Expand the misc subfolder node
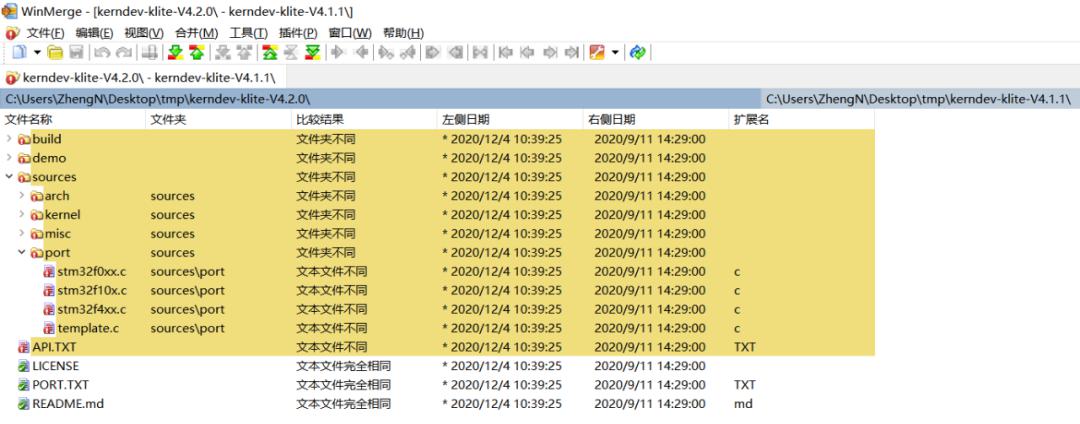The height and width of the screenshot is (424, 1080). [22, 233]
